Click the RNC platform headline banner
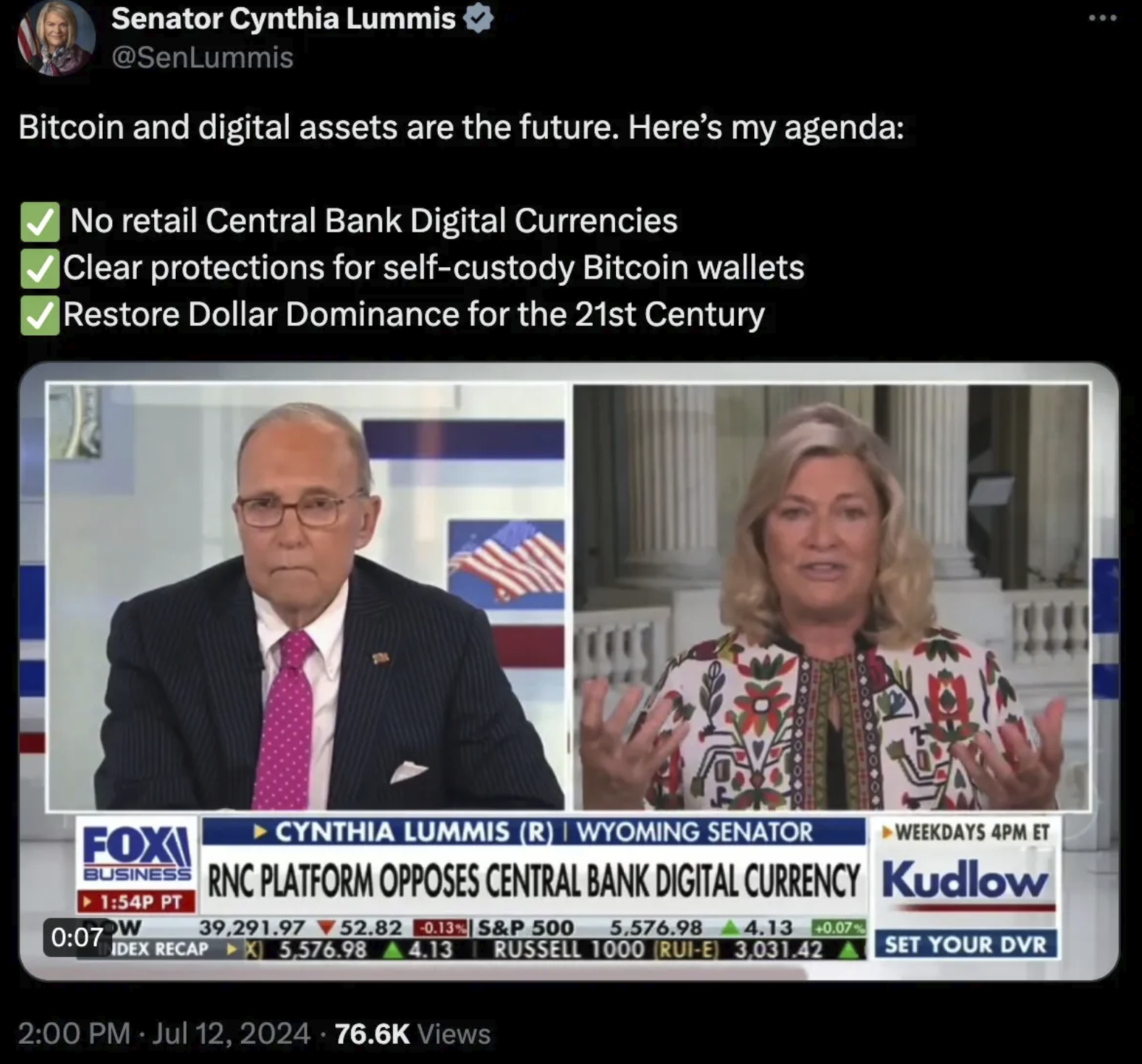The width and height of the screenshot is (1142, 1064). (534, 881)
